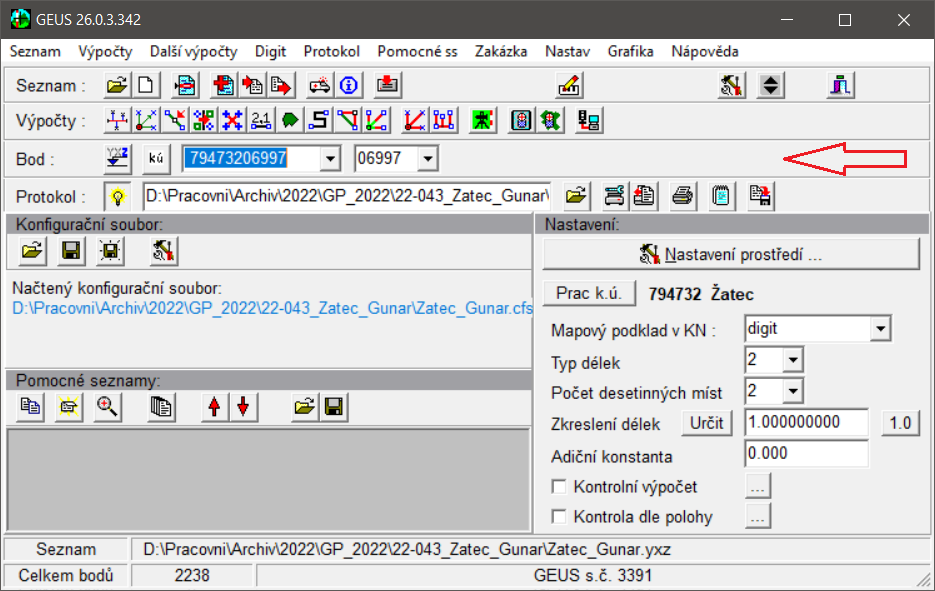Expand the Počet desetinných míst dropdown
Screen dimensions: 935x591
tap(793, 391)
